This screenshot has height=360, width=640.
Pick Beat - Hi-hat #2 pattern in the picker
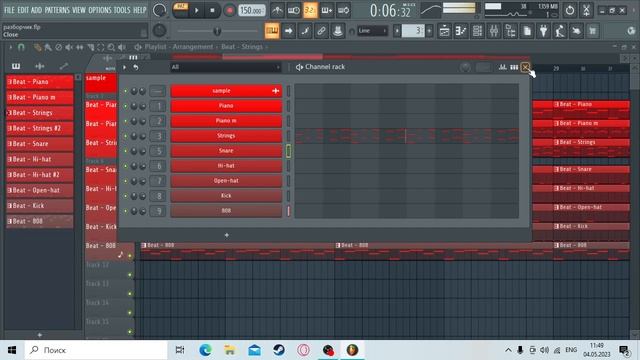point(40,175)
